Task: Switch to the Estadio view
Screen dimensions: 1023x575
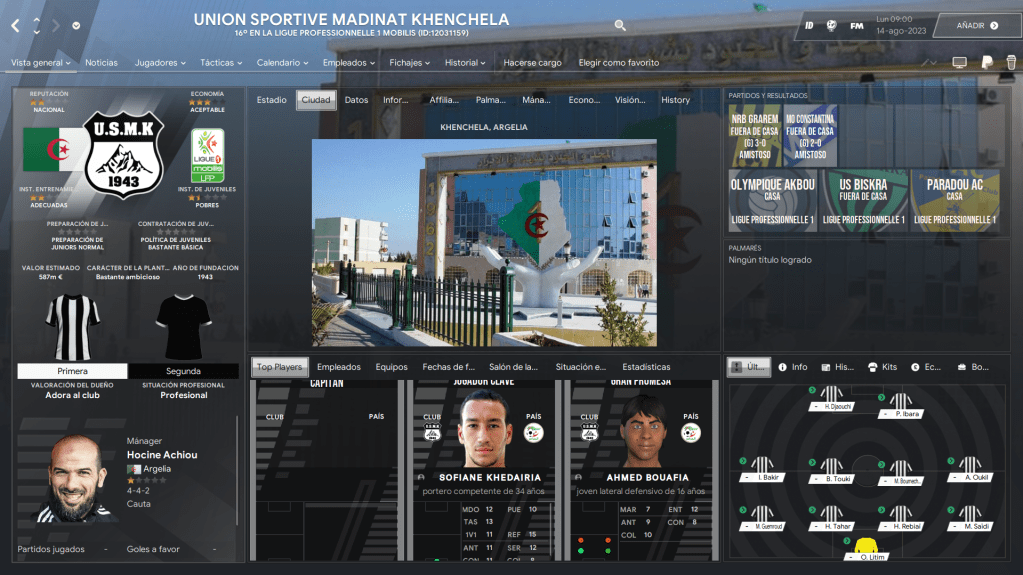Action: tap(271, 100)
